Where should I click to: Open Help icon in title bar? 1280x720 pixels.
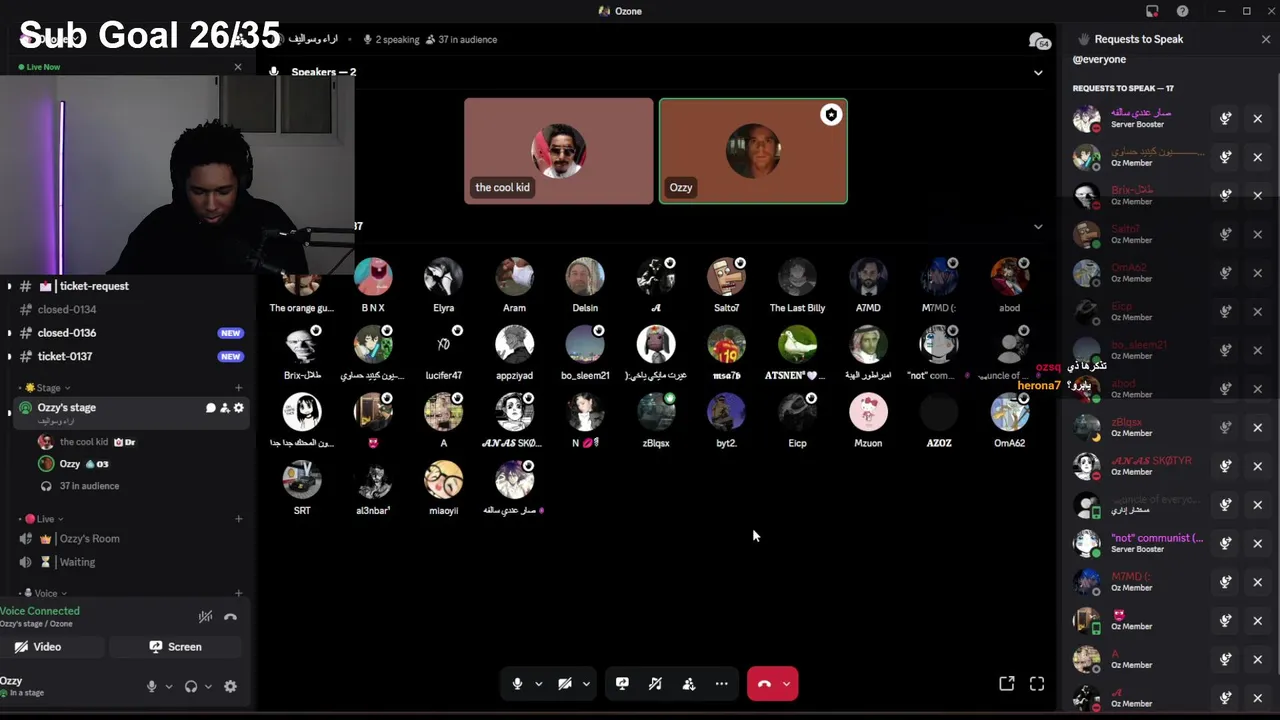click(1183, 11)
